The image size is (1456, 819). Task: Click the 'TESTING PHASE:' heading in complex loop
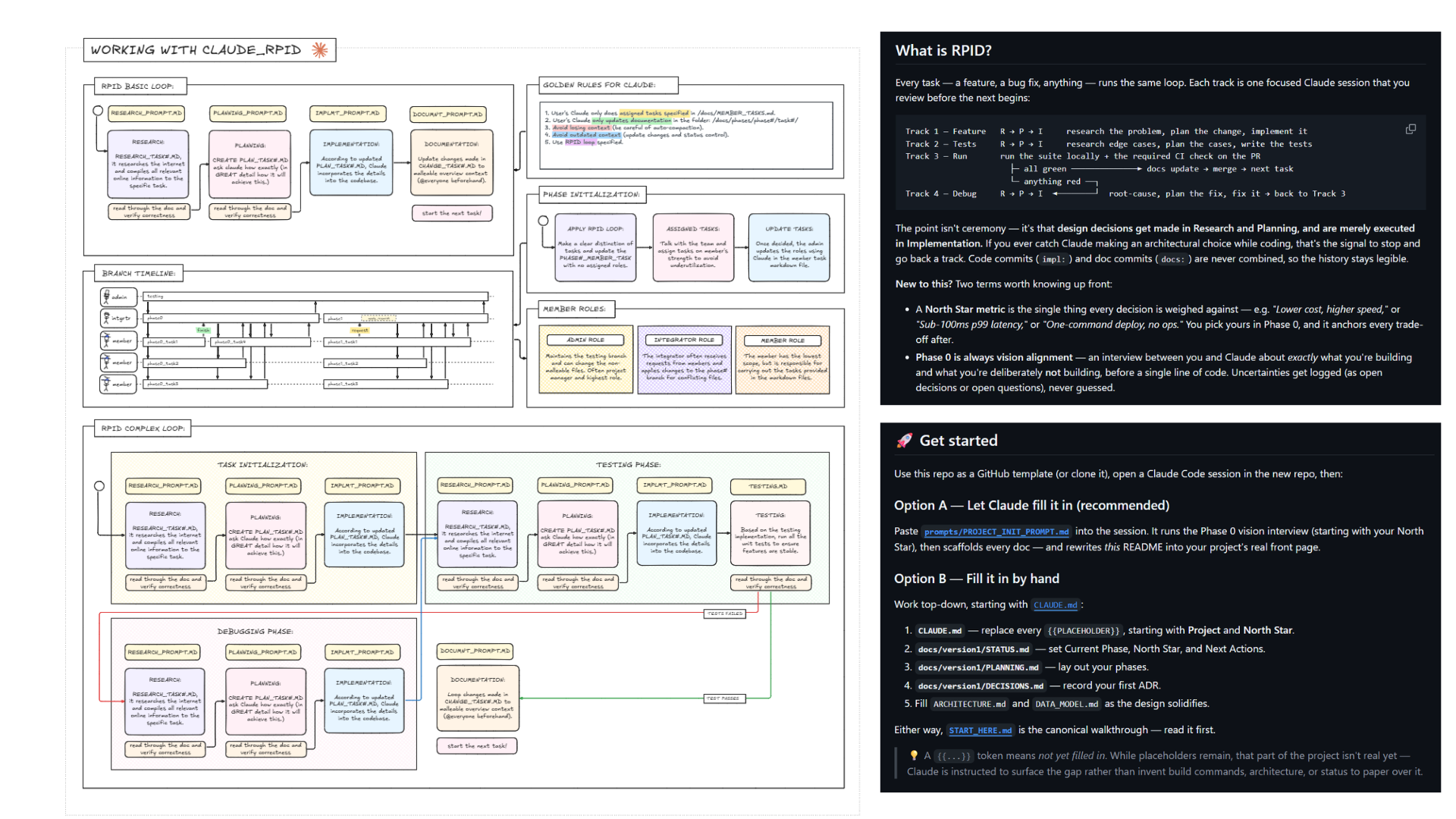coord(628,465)
